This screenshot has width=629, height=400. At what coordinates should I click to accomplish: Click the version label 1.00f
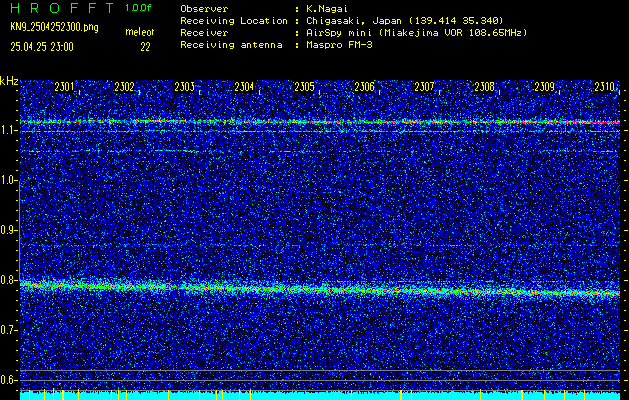[138, 8]
